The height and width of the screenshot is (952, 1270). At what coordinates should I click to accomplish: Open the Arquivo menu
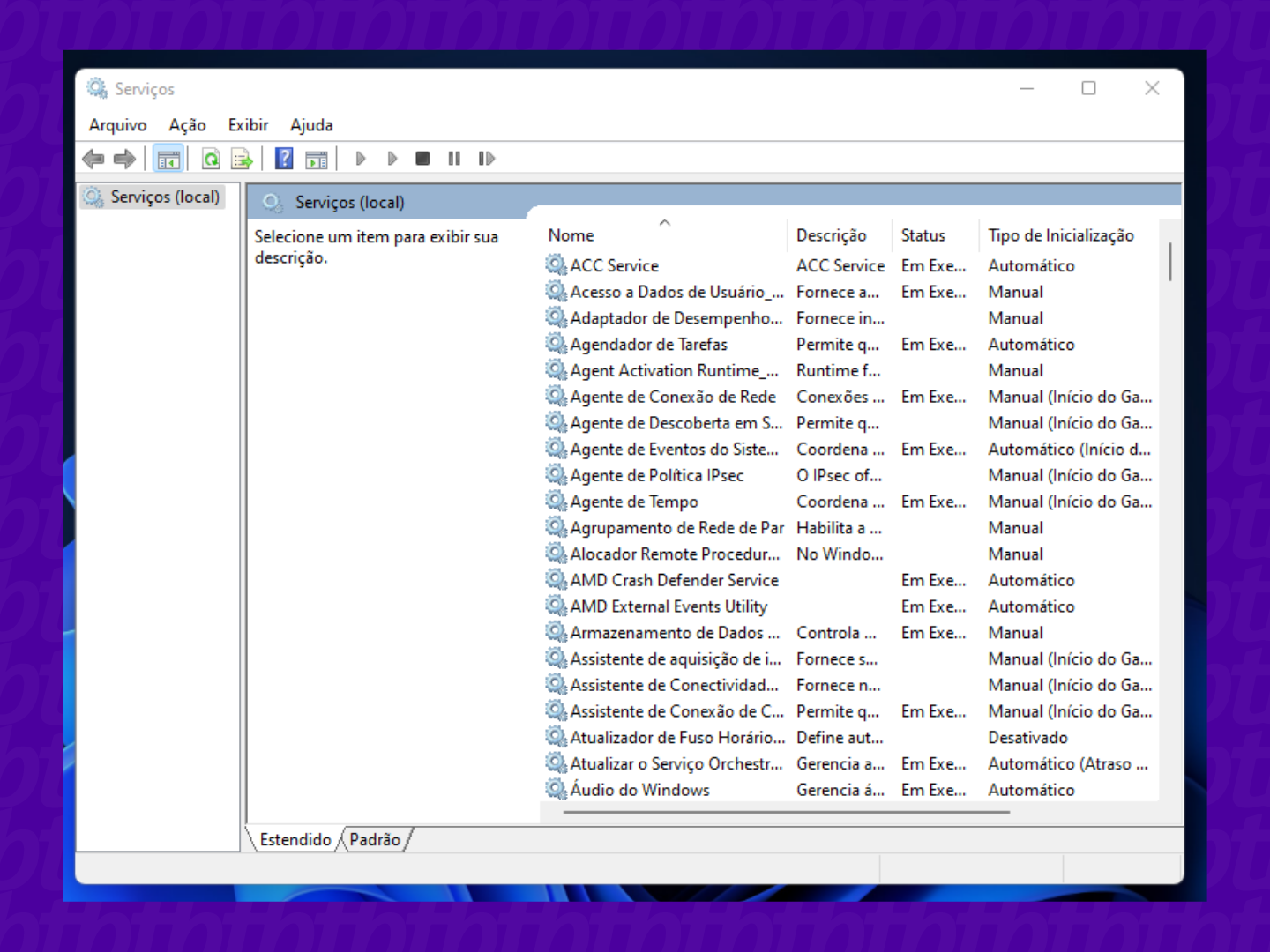117,125
